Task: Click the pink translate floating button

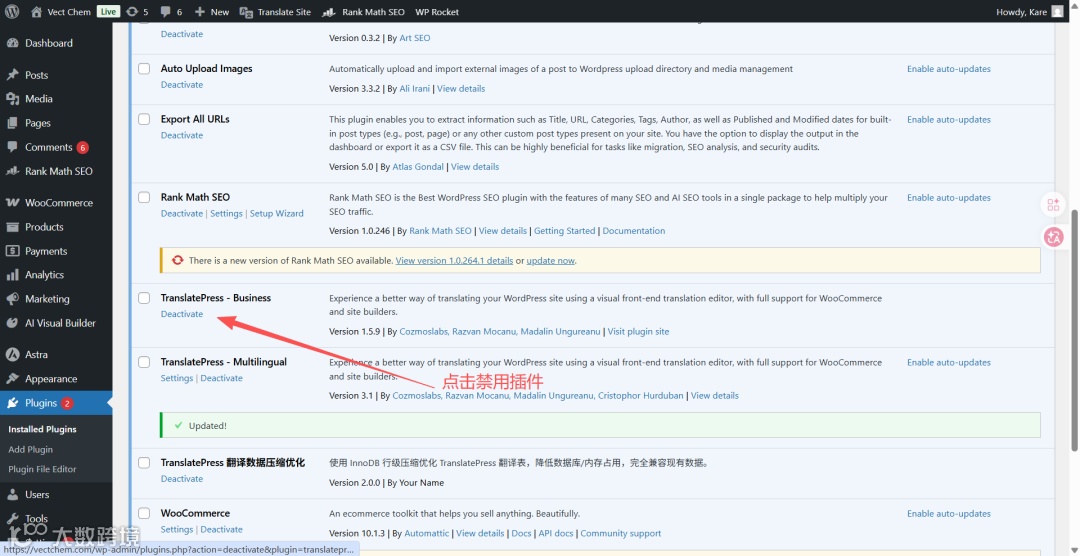Action: point(1053,237)
